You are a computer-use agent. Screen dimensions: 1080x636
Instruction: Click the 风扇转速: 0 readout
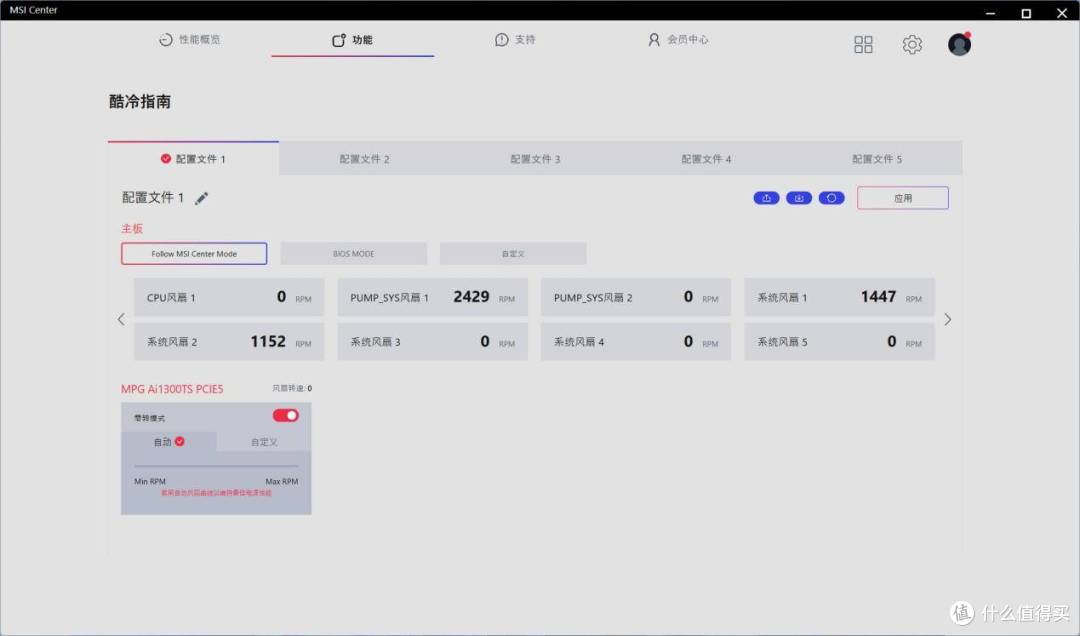[x=292, y=389]
